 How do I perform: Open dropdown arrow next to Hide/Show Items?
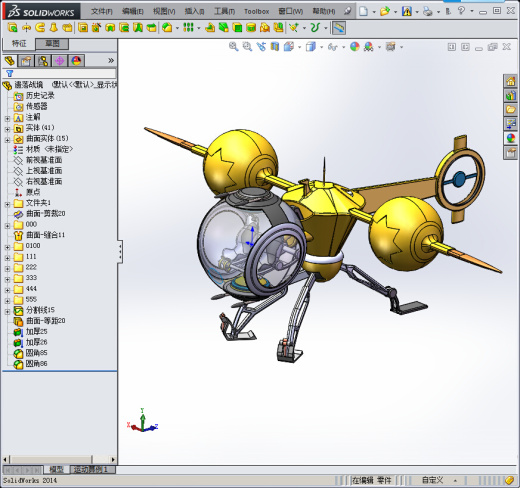click(x=343, y=47)
